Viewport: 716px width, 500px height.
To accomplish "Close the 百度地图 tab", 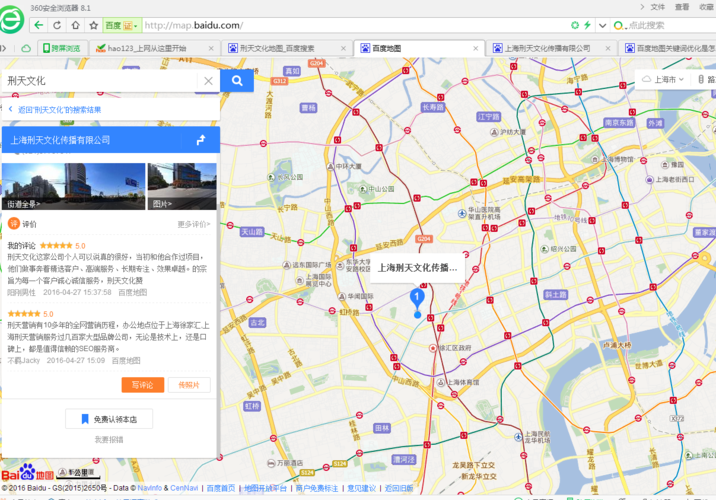I will point(475,48).
